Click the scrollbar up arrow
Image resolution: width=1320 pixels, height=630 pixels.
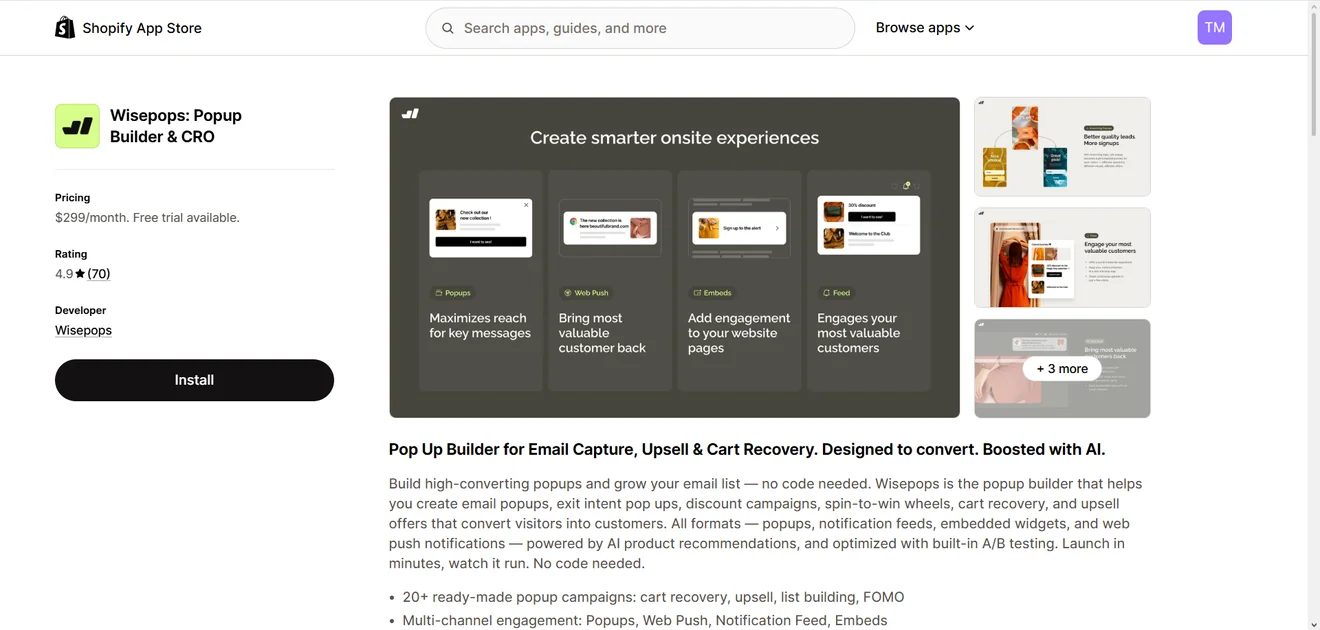(1314, 7)
